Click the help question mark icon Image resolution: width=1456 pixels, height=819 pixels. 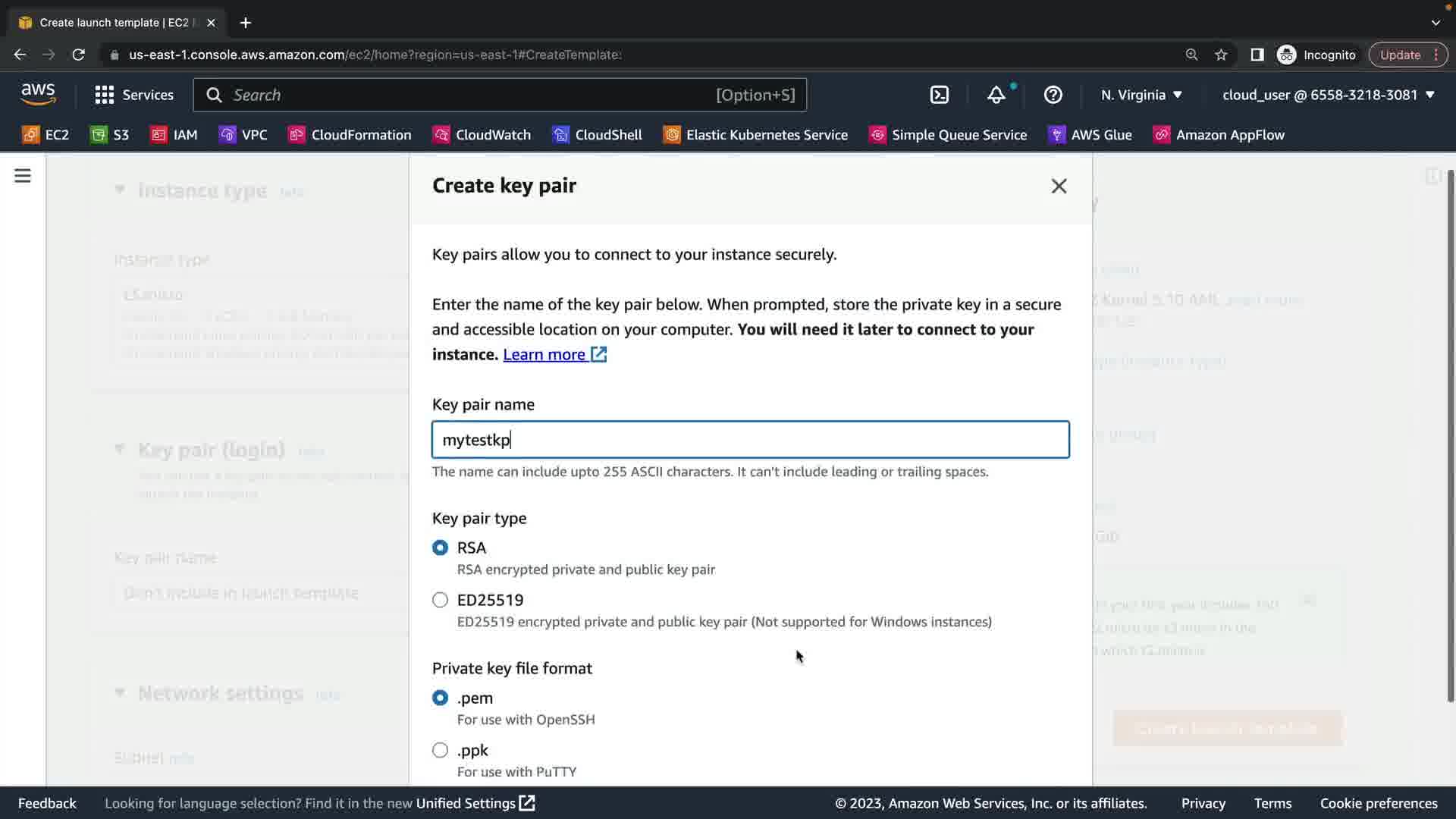click(1053, 95)
